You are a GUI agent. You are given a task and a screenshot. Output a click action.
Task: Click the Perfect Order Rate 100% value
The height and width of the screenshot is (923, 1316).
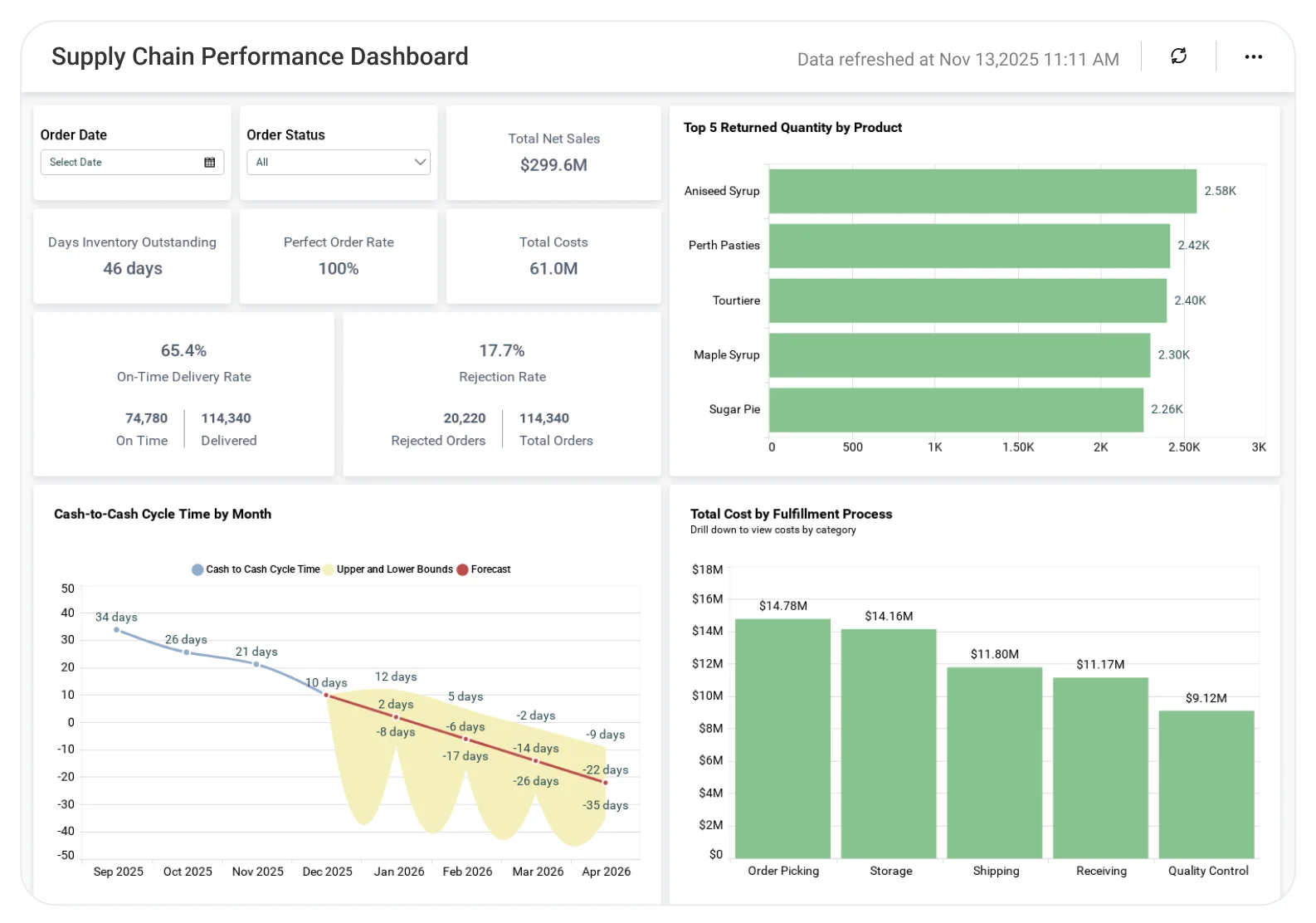click(339, 269)
